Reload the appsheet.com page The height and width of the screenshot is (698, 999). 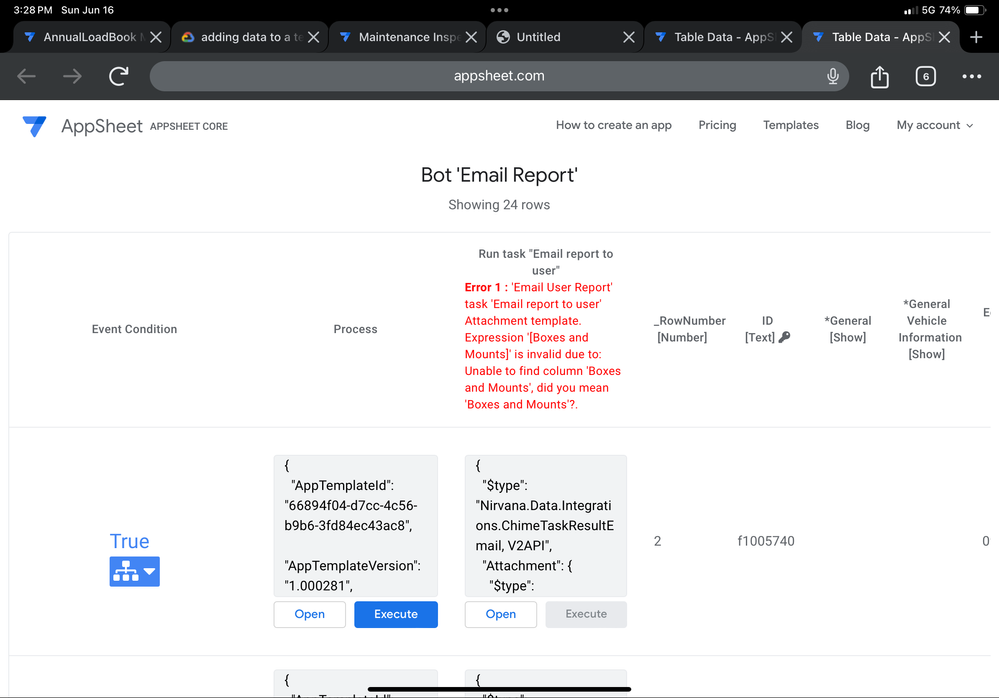coord(119,76)
